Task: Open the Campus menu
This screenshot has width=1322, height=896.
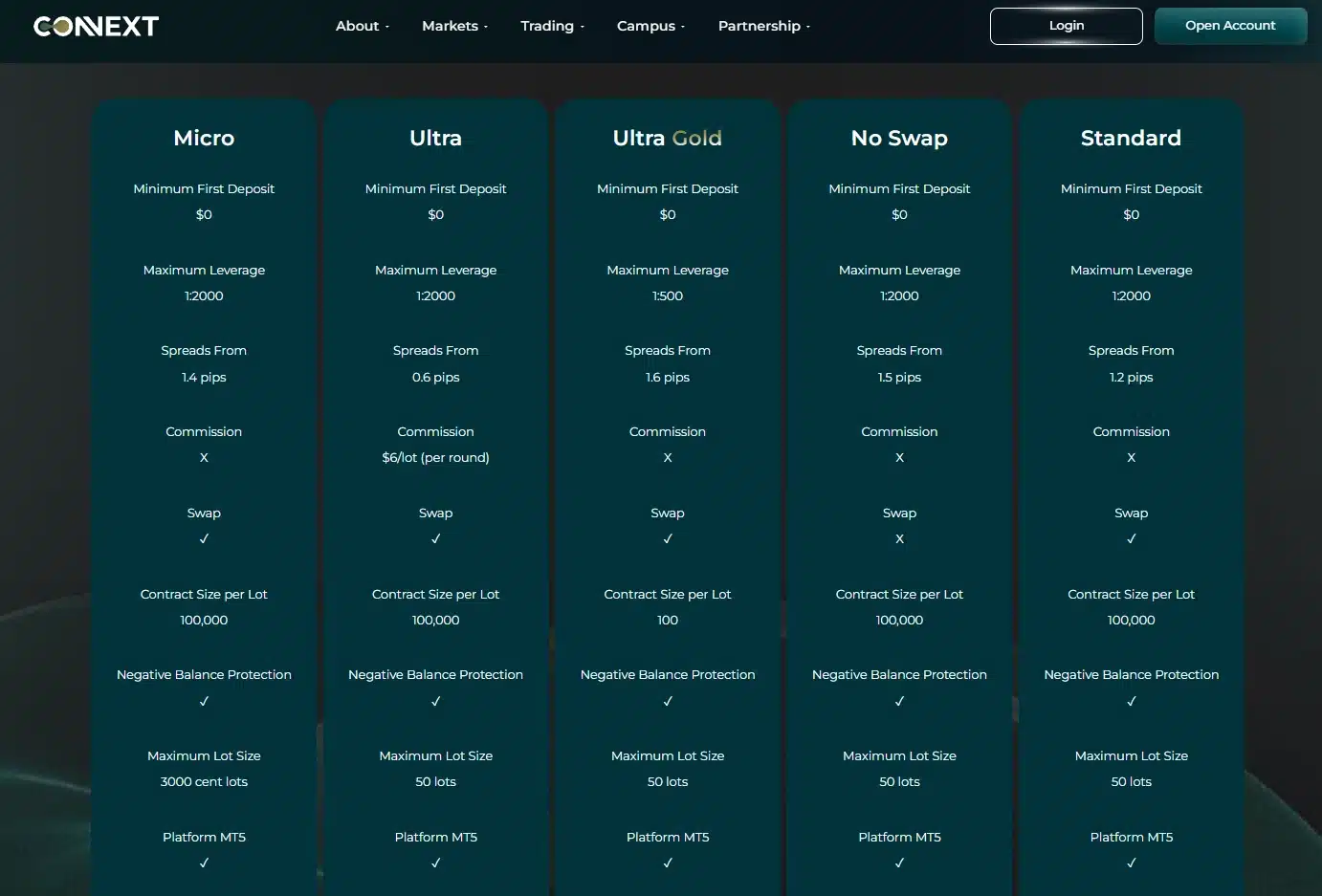Action: click(650, 27)
